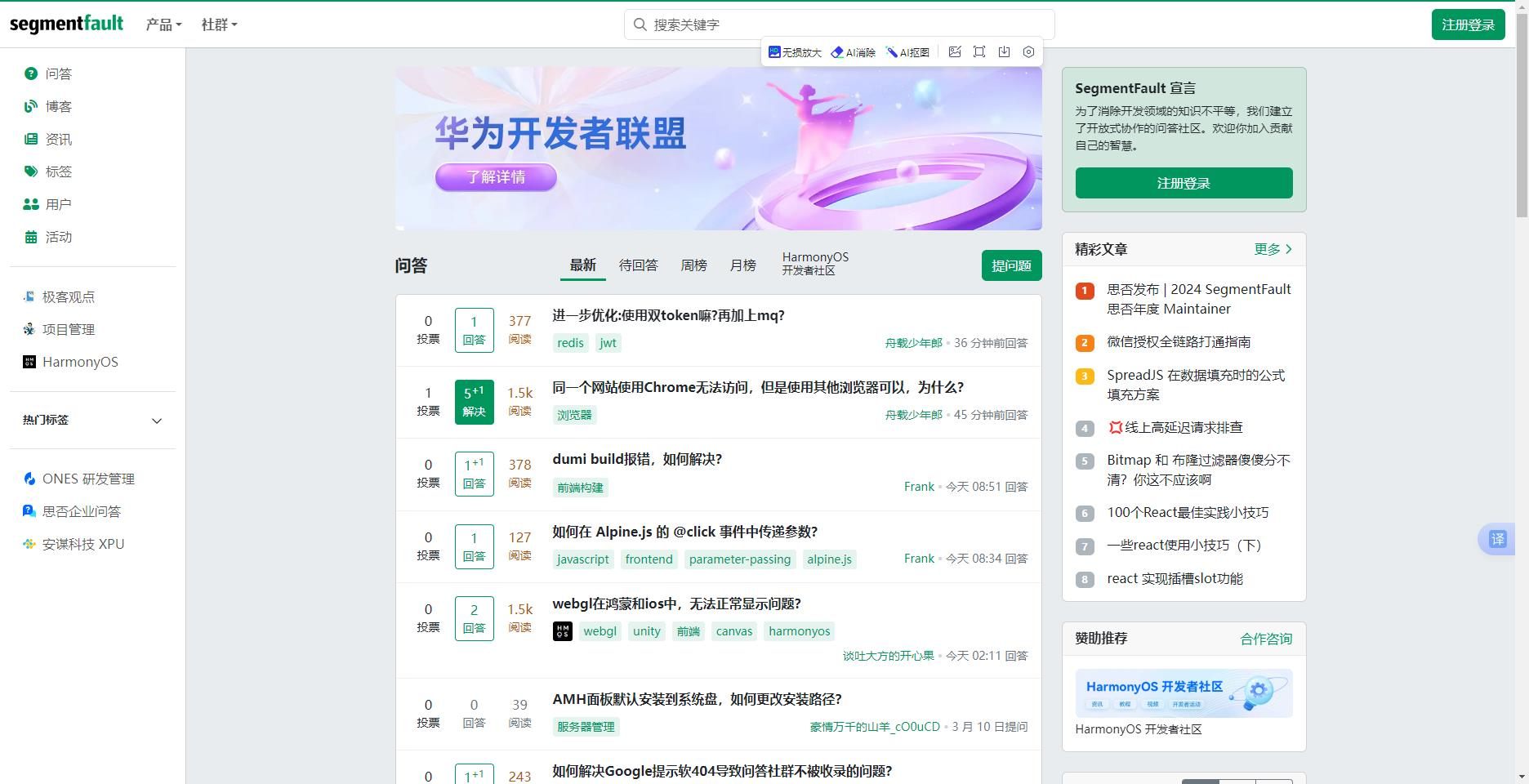Viewport: 1529px width, 784px height.
Task: Click the 服务器管理 tag
Action: pos(586,727)
